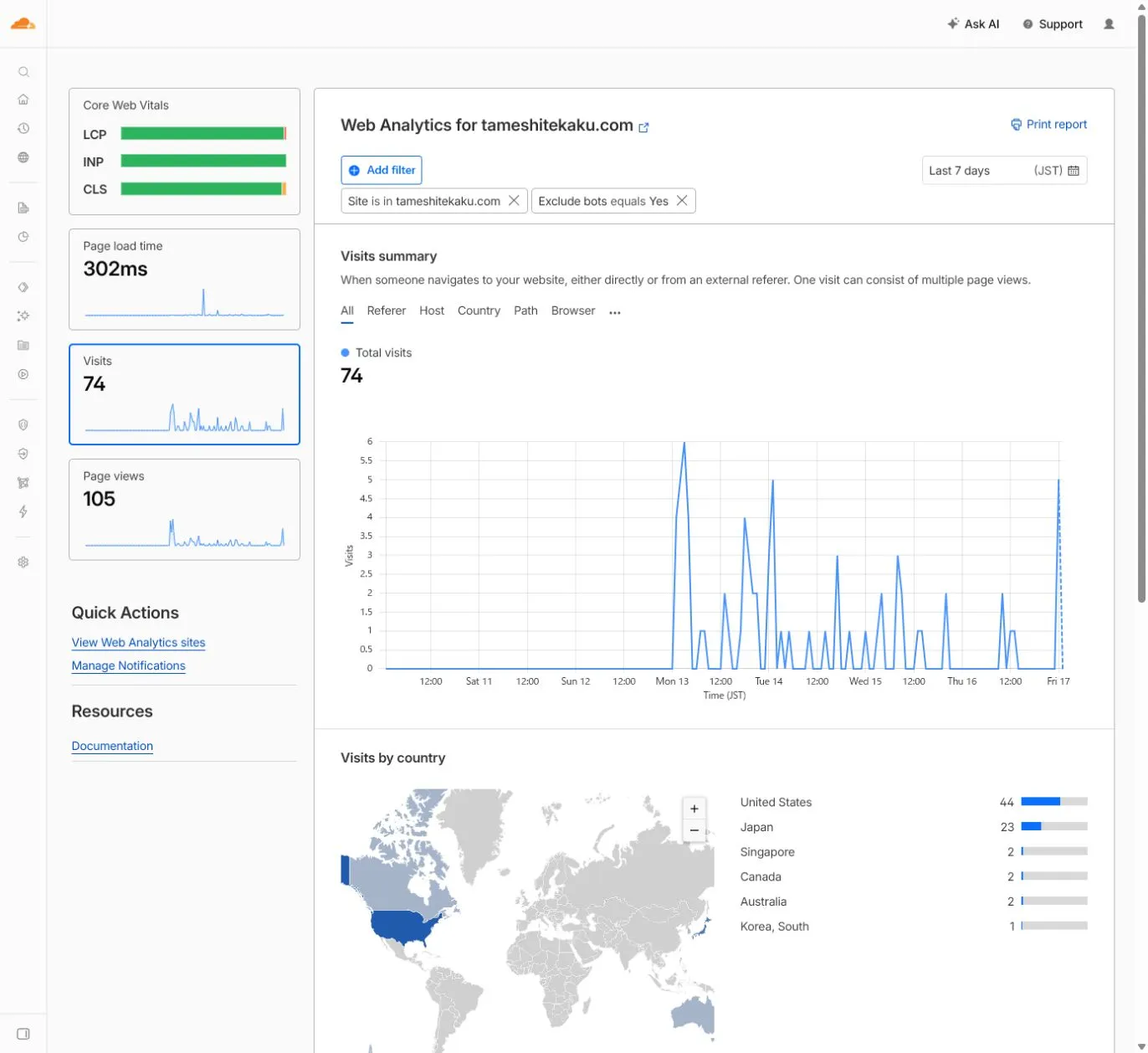Click the 'Korea, South' row in country list
The height and width of the screenshot is (1053, 1148).
(x=914, y=927)
